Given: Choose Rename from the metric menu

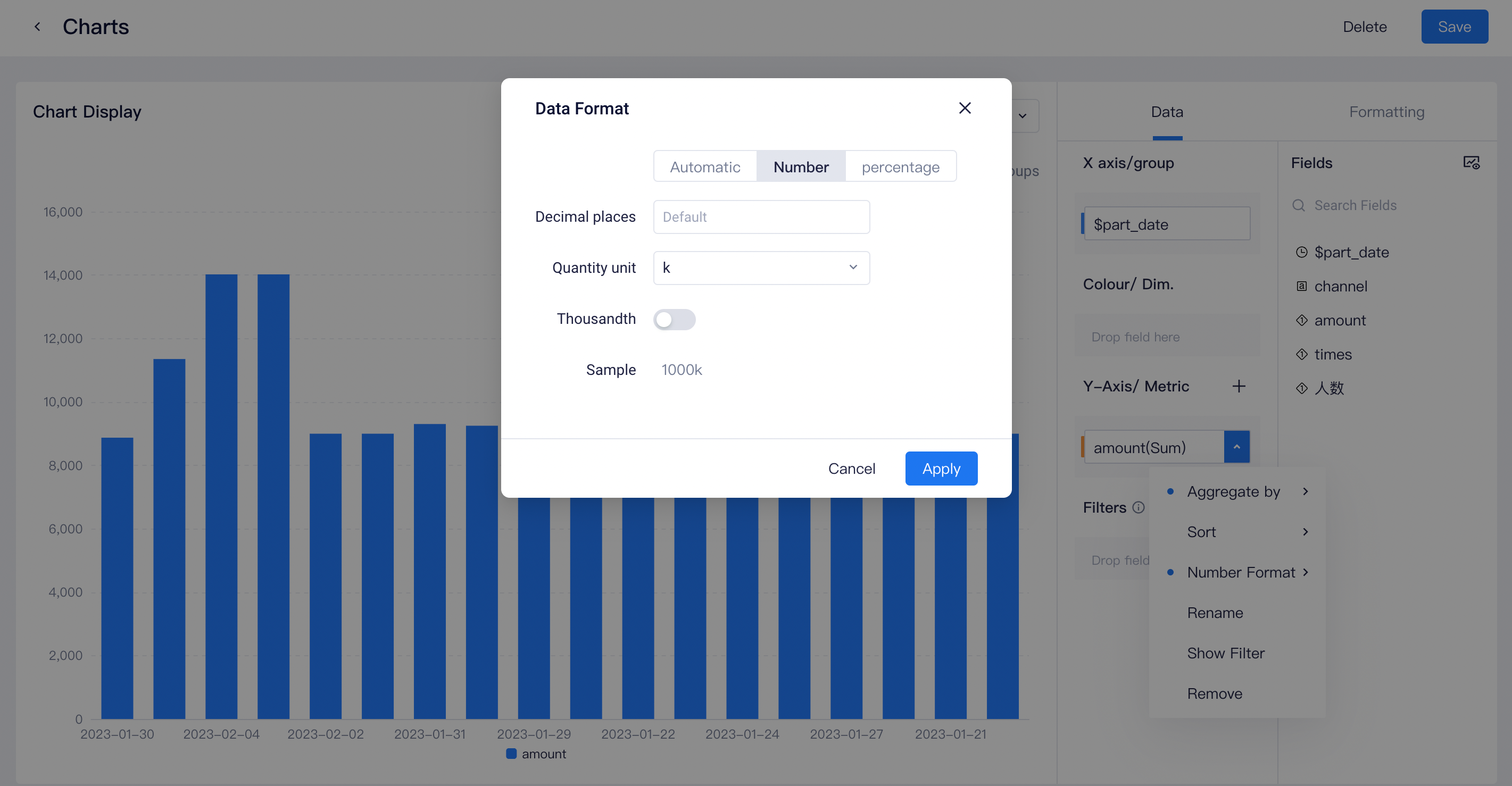Looking at the screenshot, I should (1215, 613).
